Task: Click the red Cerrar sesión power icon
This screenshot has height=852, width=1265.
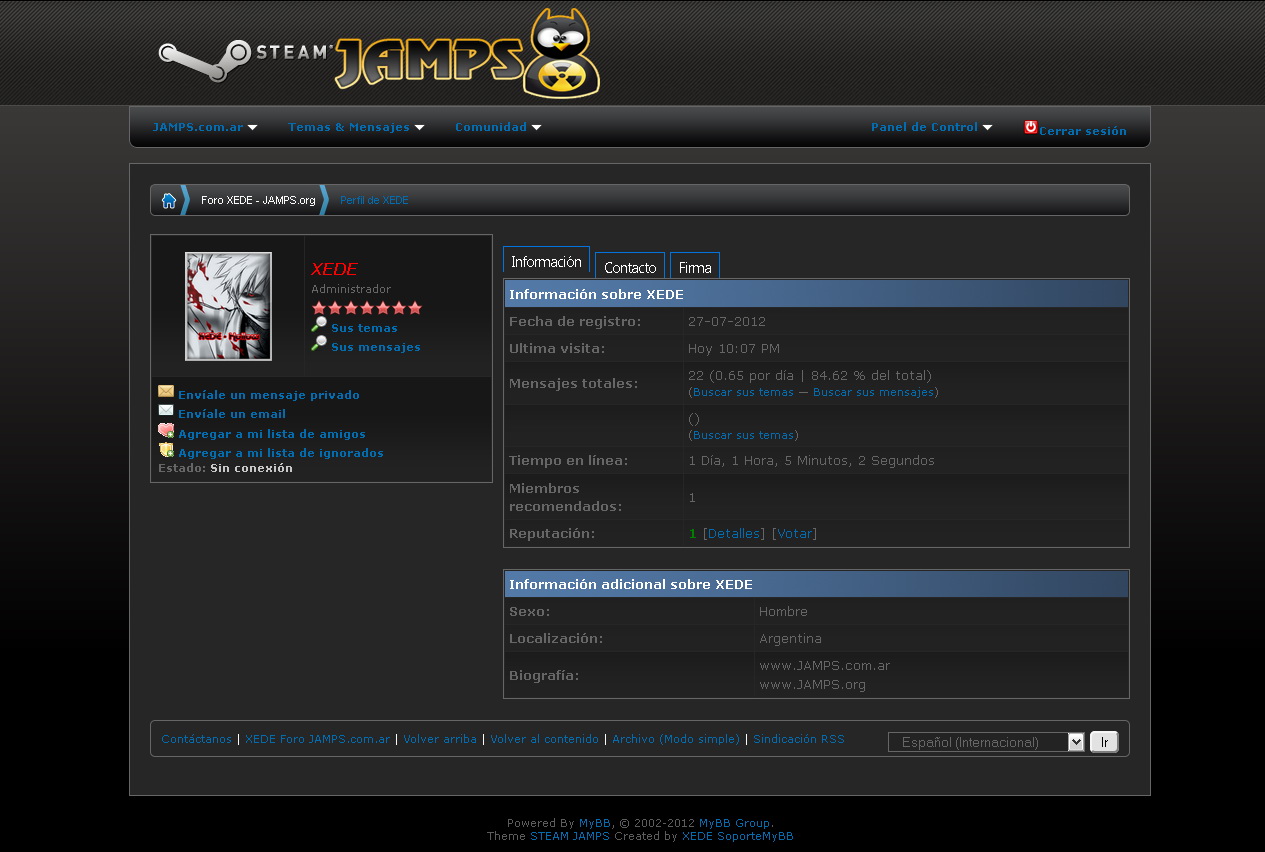Action: coord(1030,127)
